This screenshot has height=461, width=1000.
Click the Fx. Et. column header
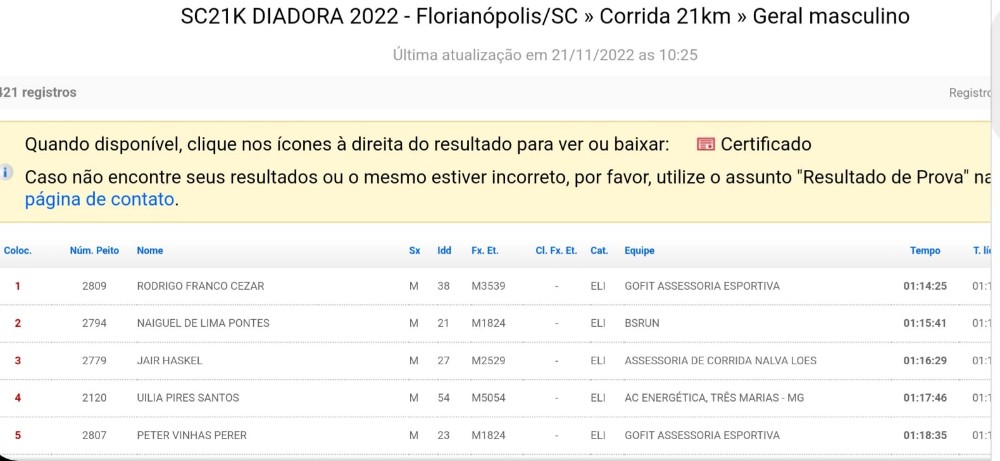tap(485, 251)
